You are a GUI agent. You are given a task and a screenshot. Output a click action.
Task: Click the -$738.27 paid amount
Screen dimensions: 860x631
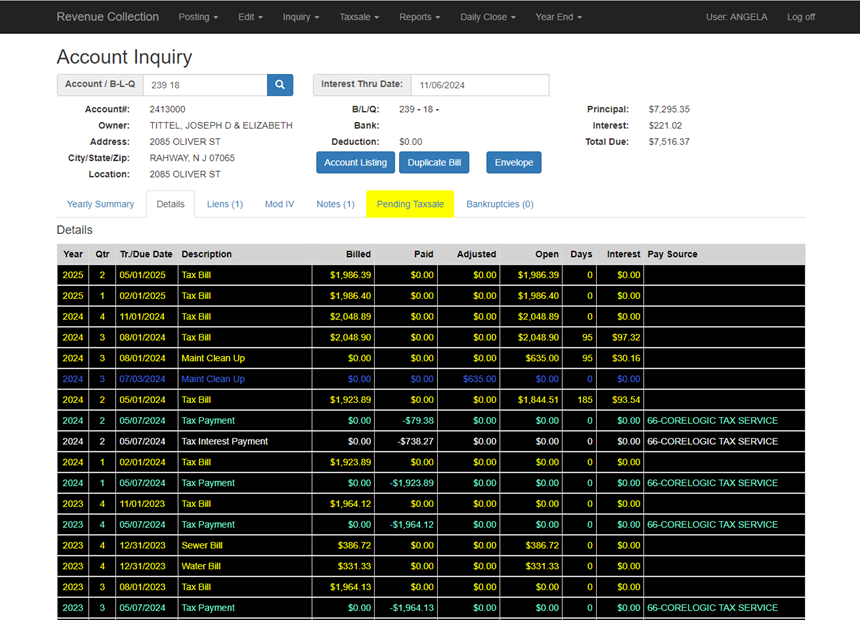coord(415,442)
